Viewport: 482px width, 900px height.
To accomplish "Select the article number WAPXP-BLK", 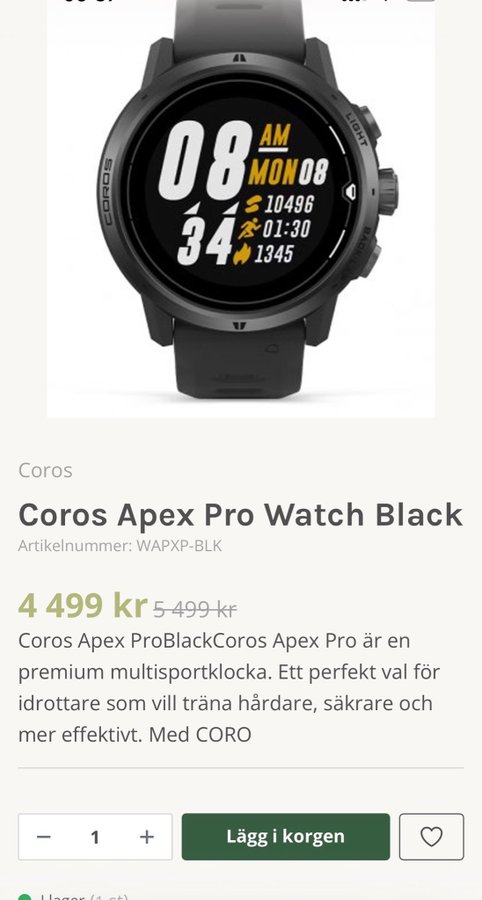I will (x=179, y=545).
